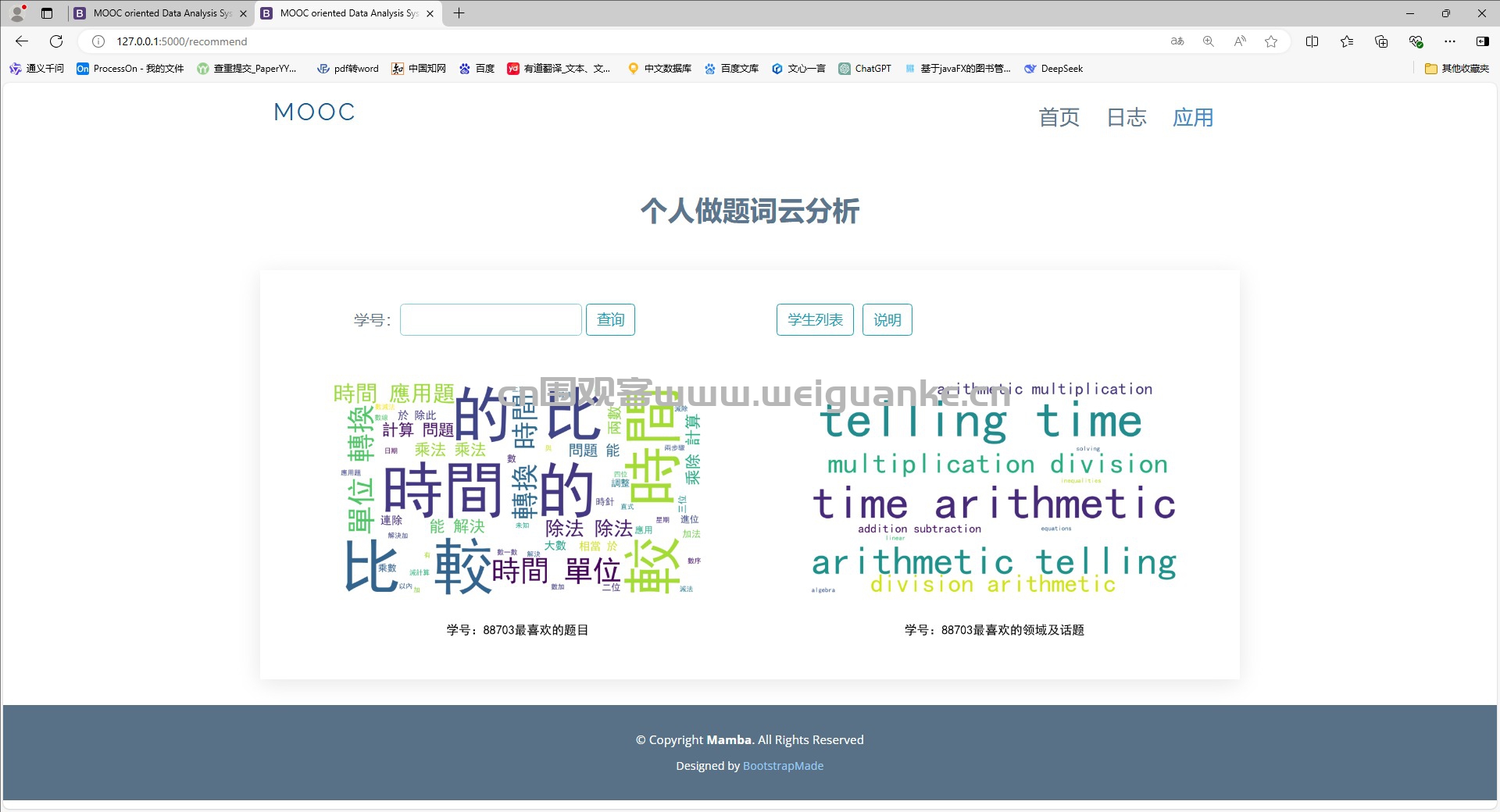The image size is (1500, 812).
Task: Open the translate page icon
Action: point(1177,41)
